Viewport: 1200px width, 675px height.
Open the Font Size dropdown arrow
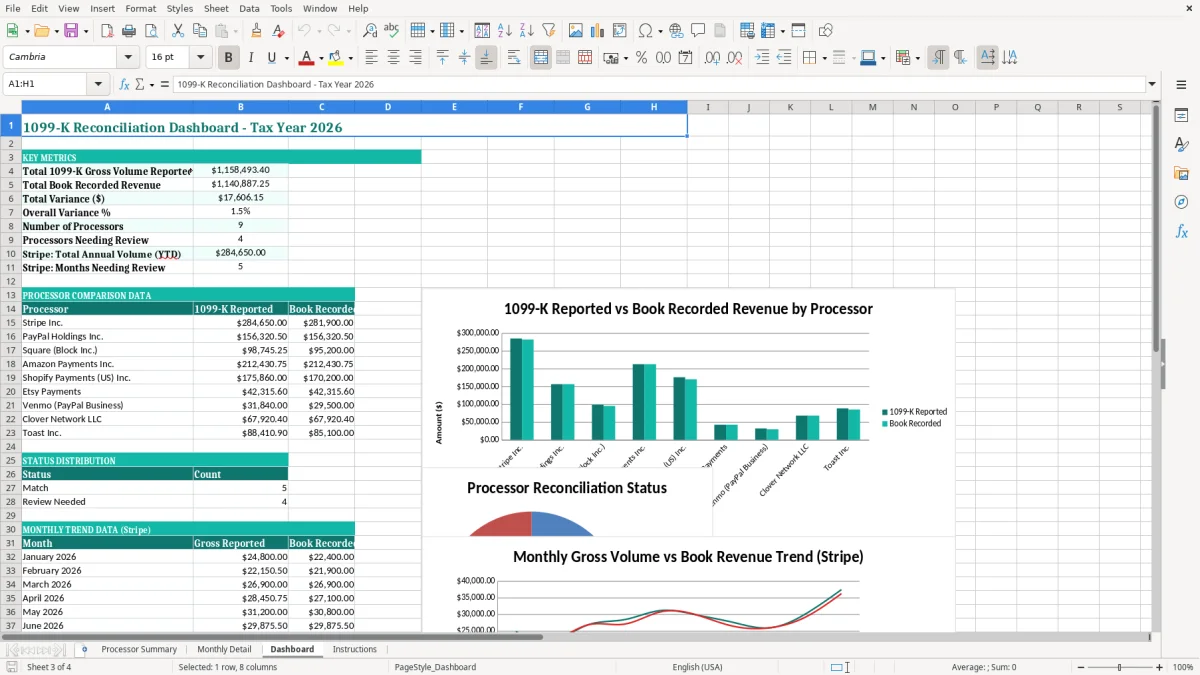pos(200,58)
